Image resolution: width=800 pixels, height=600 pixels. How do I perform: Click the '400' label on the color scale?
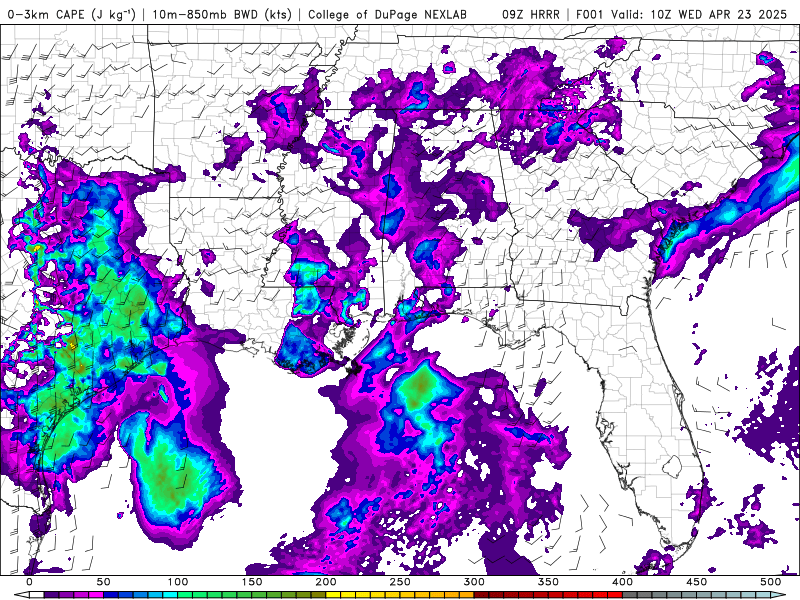click(x=622, y=582)
